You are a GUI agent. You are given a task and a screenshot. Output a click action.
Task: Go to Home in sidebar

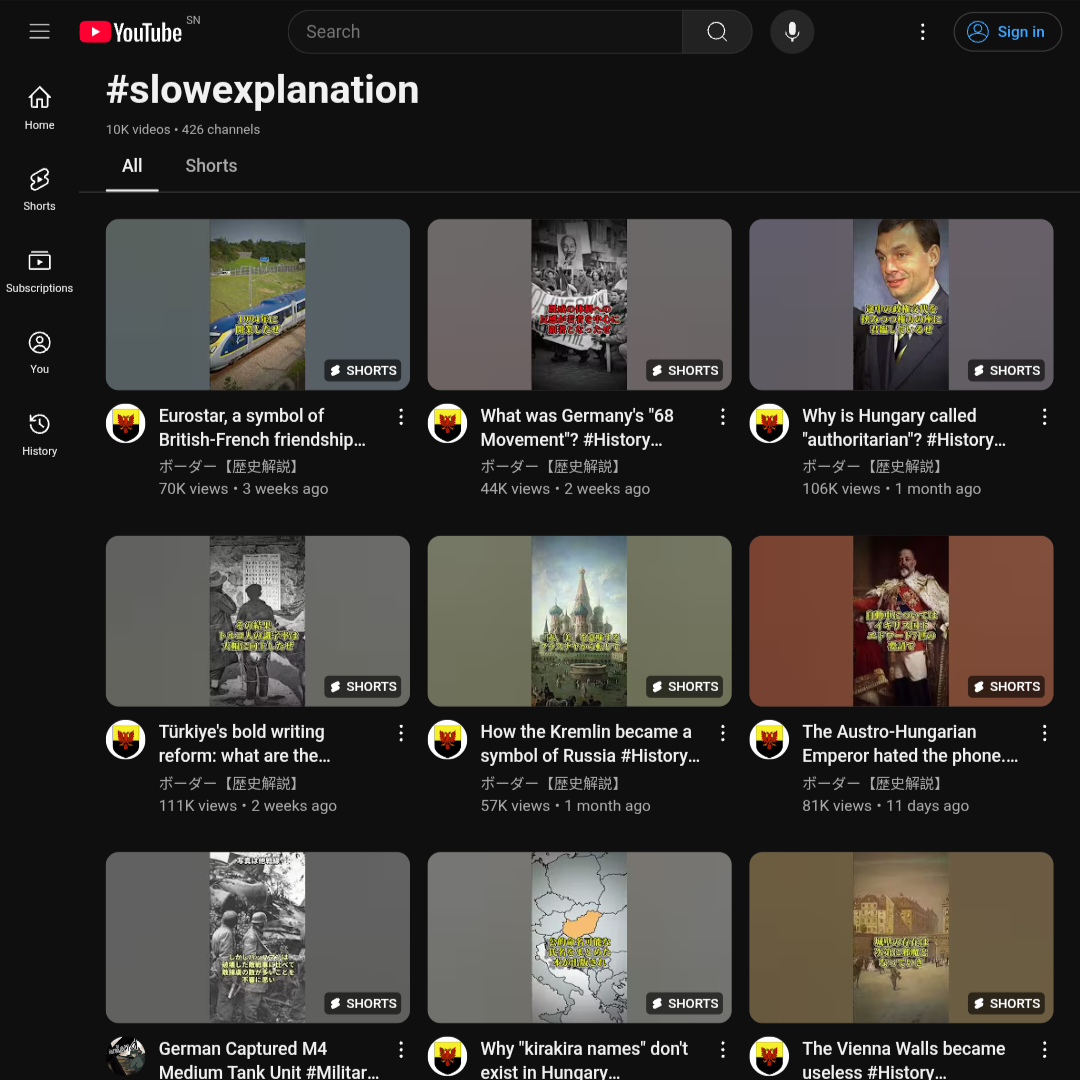click(x=39, y=108)
